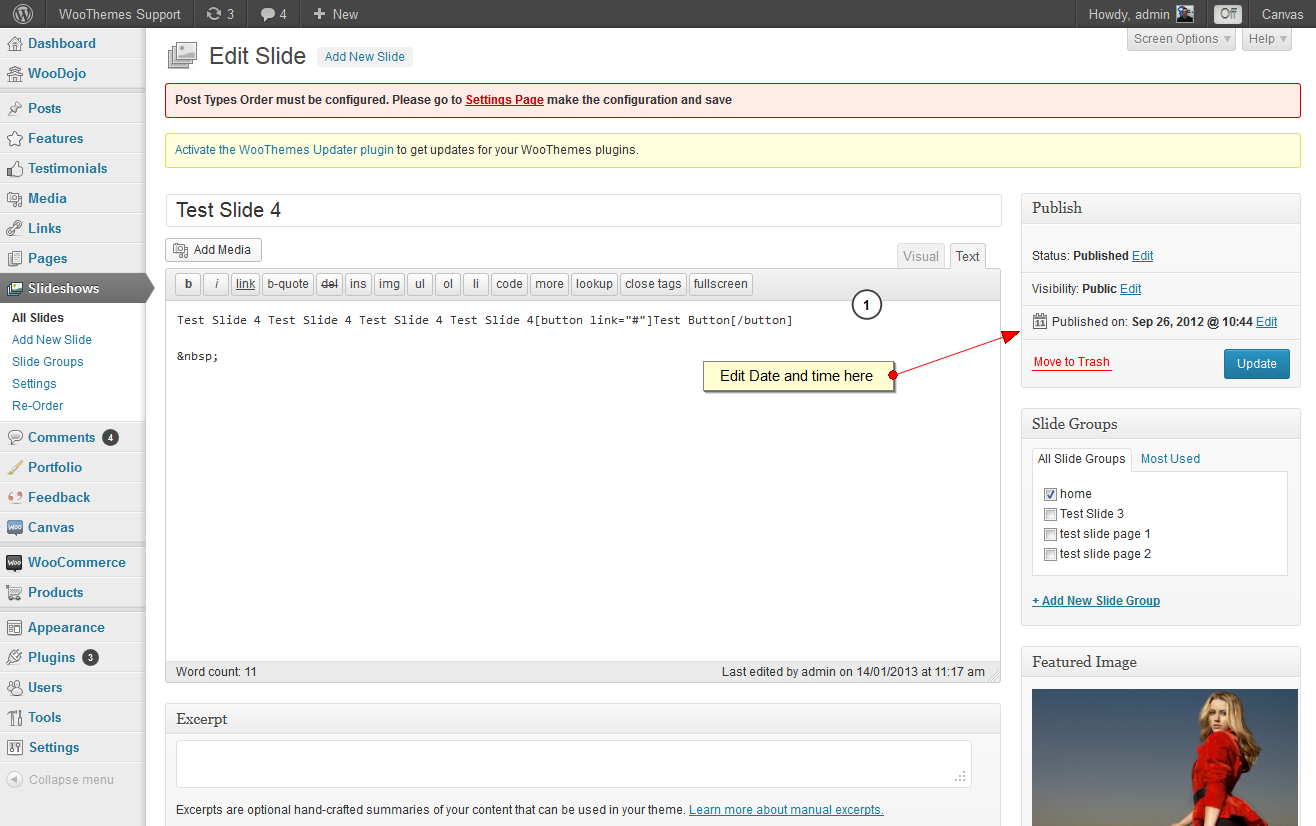1316x826 pixels.
Task: Switch to the Most Used tab
Action: (1170, 459)
